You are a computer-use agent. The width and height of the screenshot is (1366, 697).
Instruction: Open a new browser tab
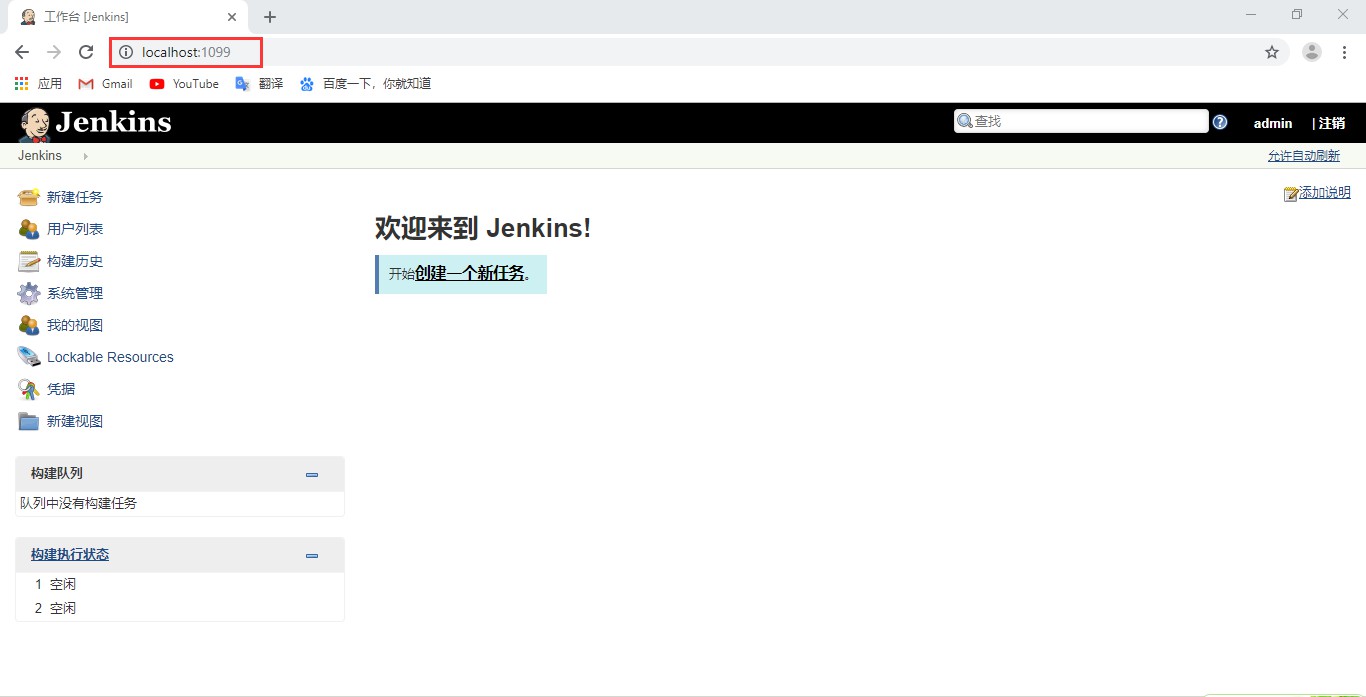pos(270,17)
